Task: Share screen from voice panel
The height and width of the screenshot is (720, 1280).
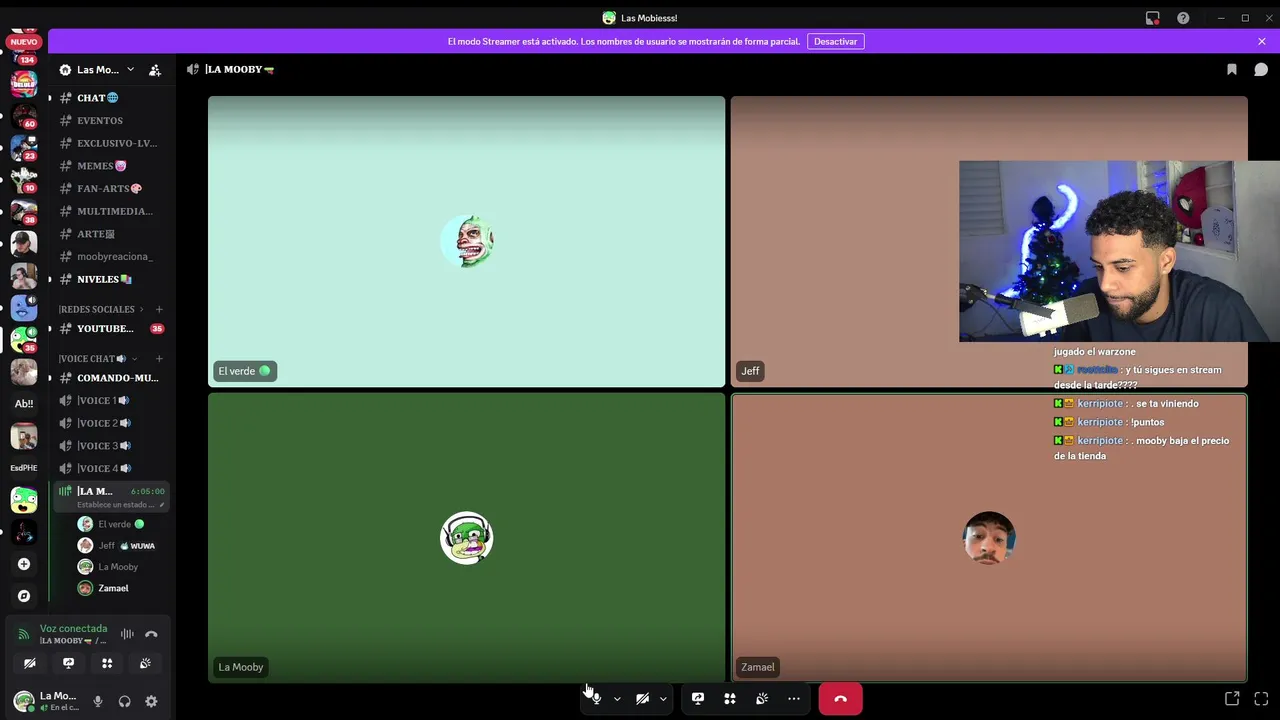Action: [68, 663]
